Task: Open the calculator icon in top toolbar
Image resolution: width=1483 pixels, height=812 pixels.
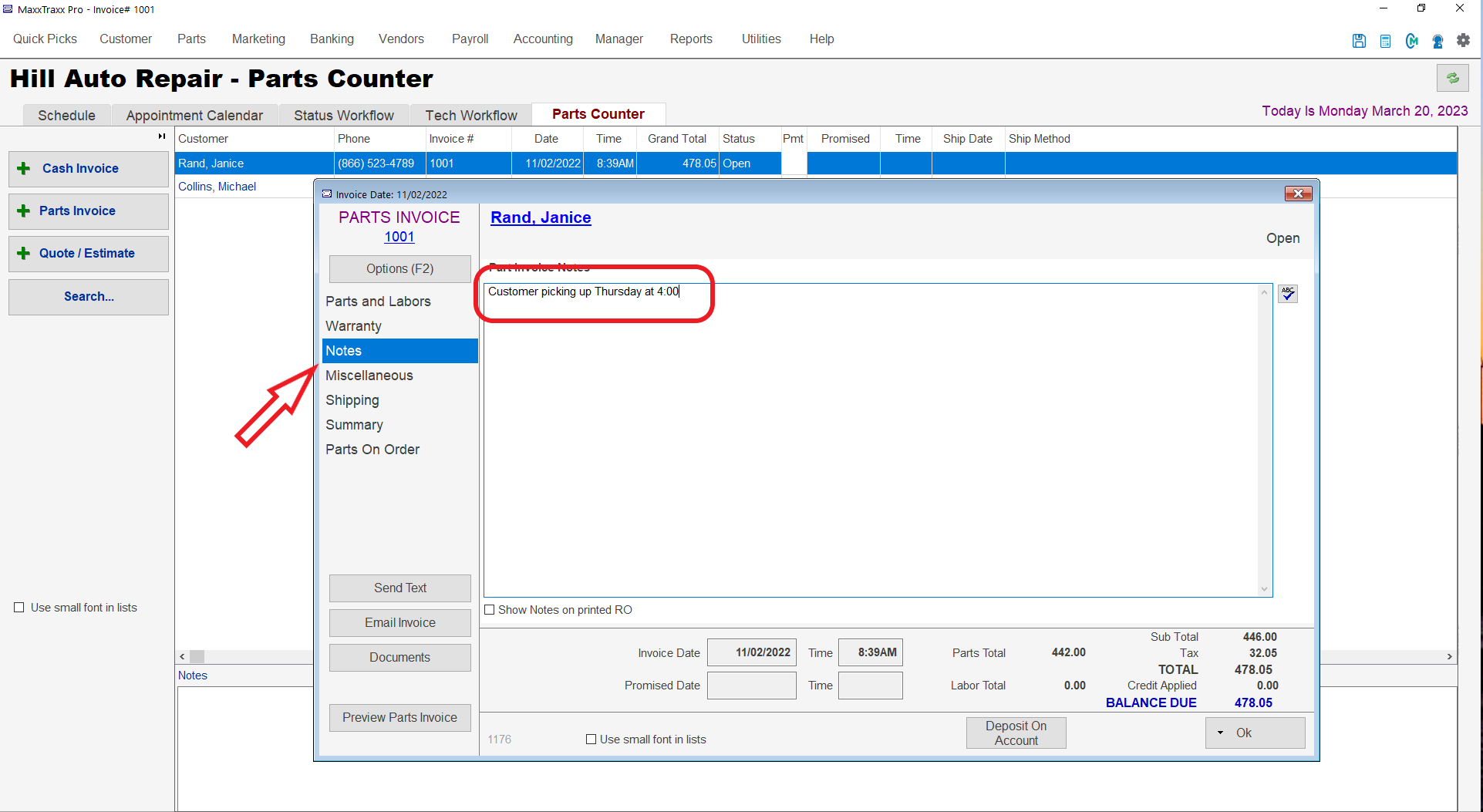Action: click(1385, 41)
